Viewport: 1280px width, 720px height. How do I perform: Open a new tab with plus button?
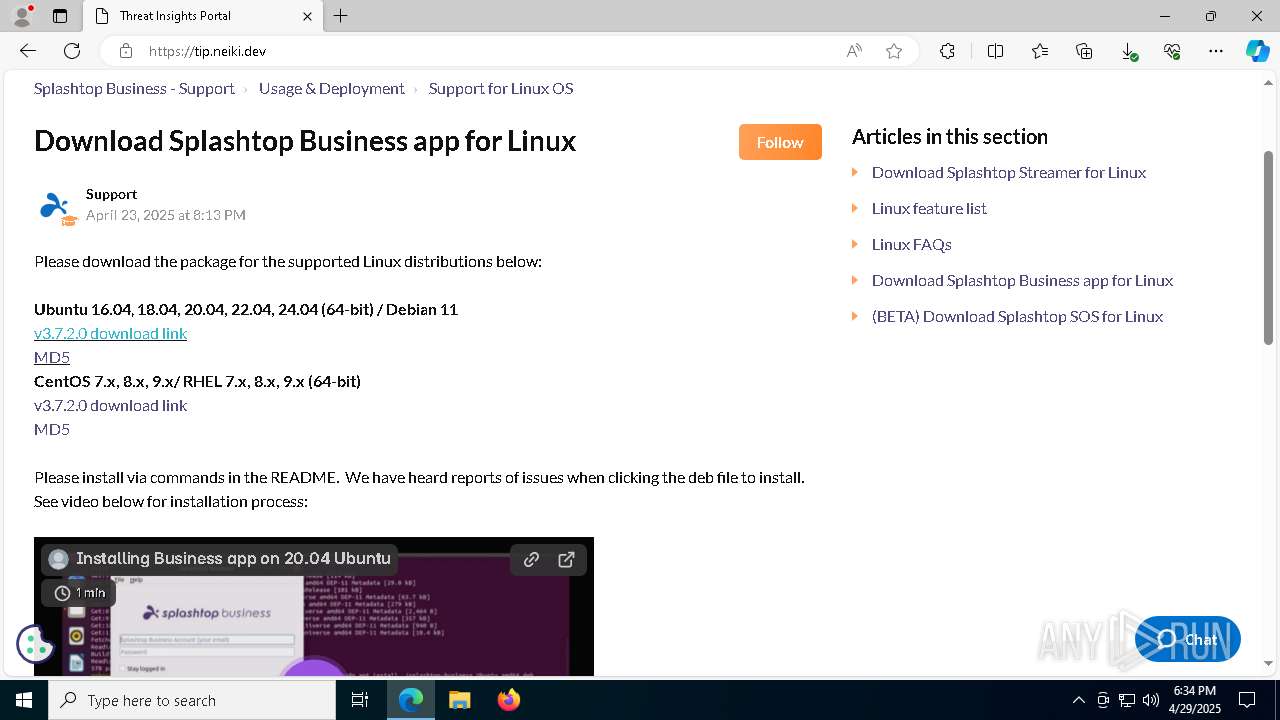tap(341, 16)
